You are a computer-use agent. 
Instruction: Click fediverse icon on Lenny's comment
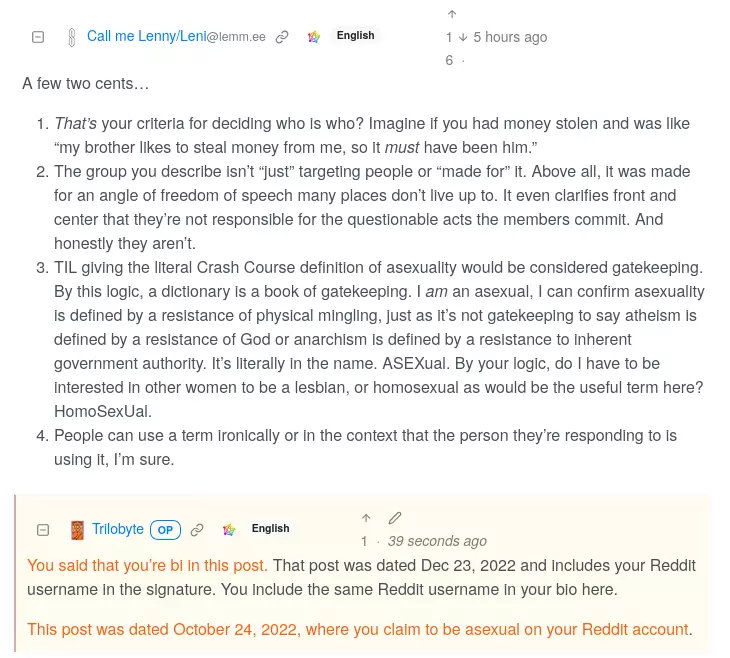314,37
